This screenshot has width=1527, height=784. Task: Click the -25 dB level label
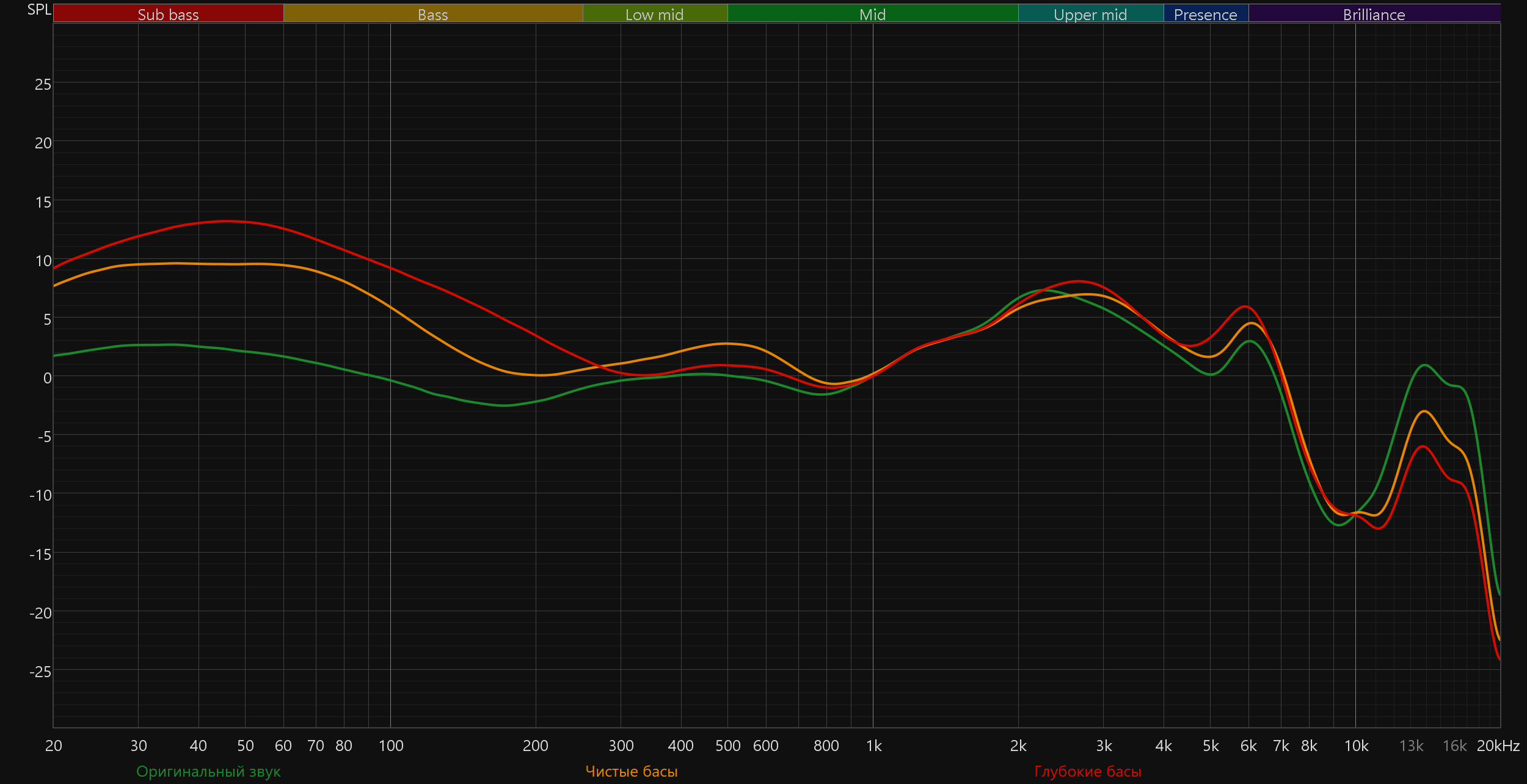click(x=40, y=672)
